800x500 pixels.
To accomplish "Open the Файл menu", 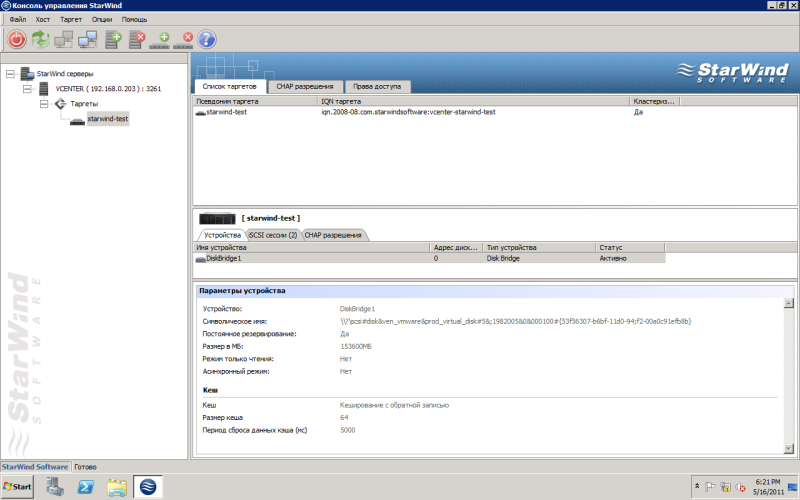I will point(18,19).
